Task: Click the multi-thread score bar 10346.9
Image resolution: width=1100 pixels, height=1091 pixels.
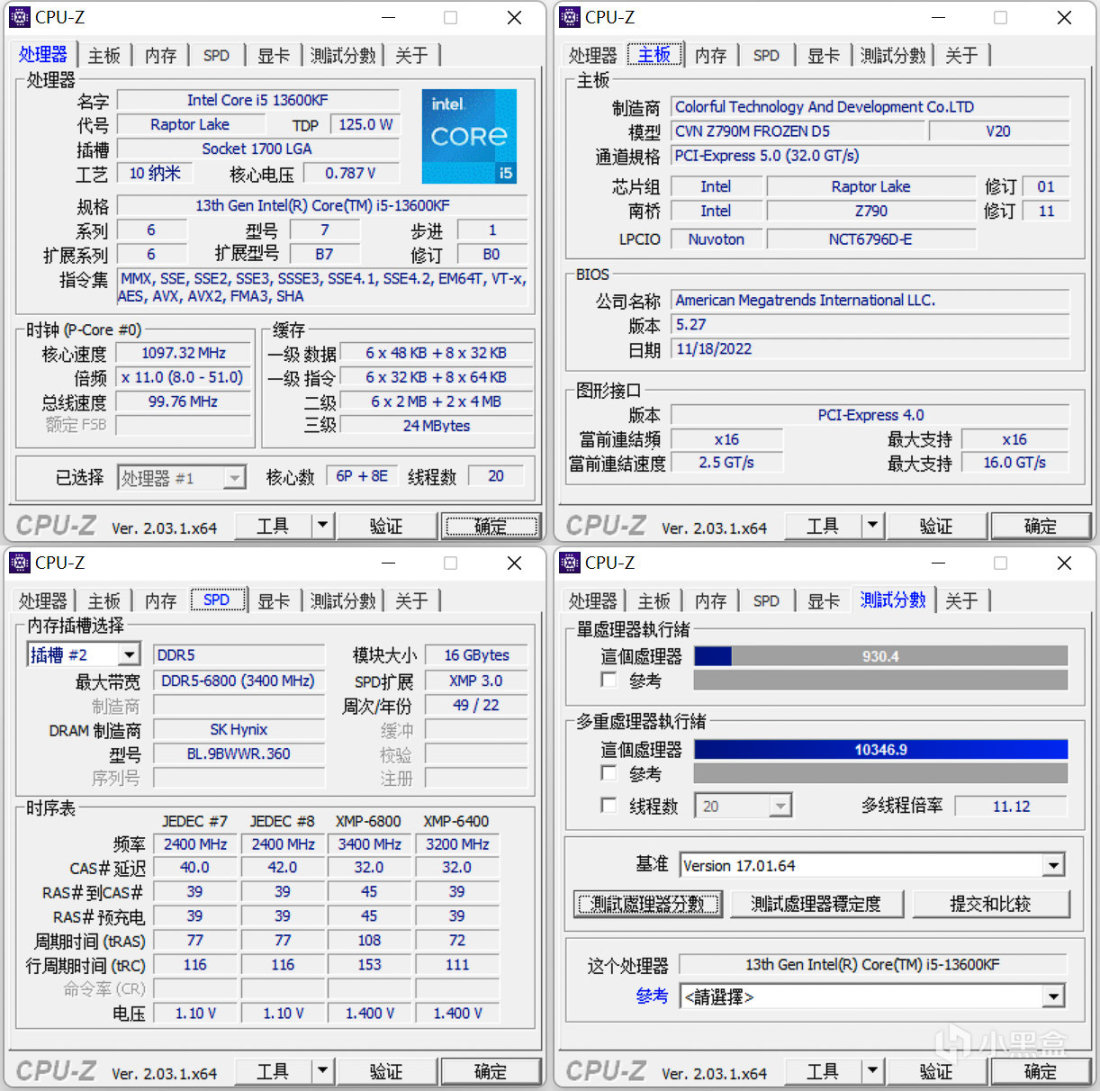Action: coord(880,749)
